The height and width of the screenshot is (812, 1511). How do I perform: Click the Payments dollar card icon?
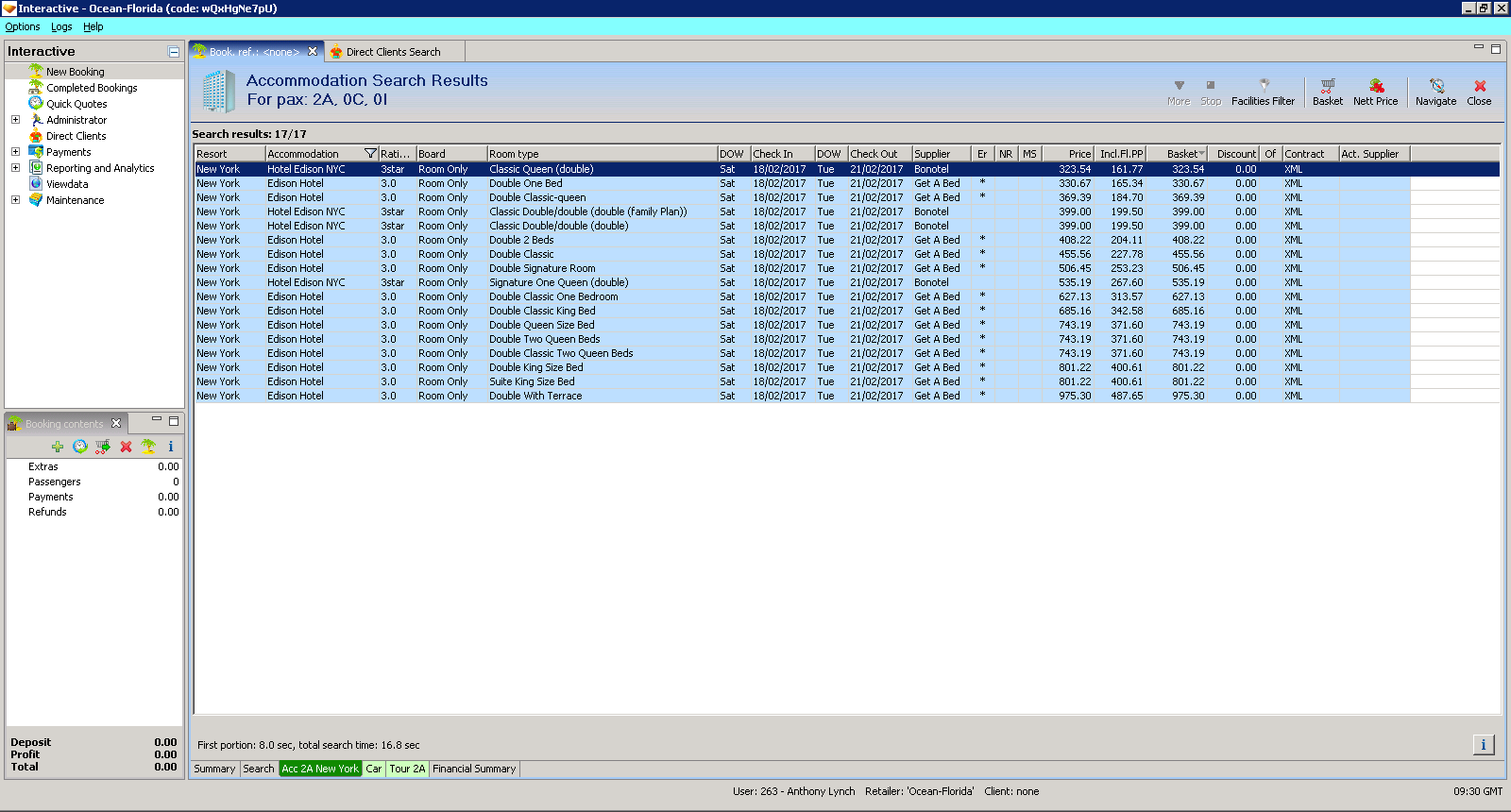(x=36, y=151)
